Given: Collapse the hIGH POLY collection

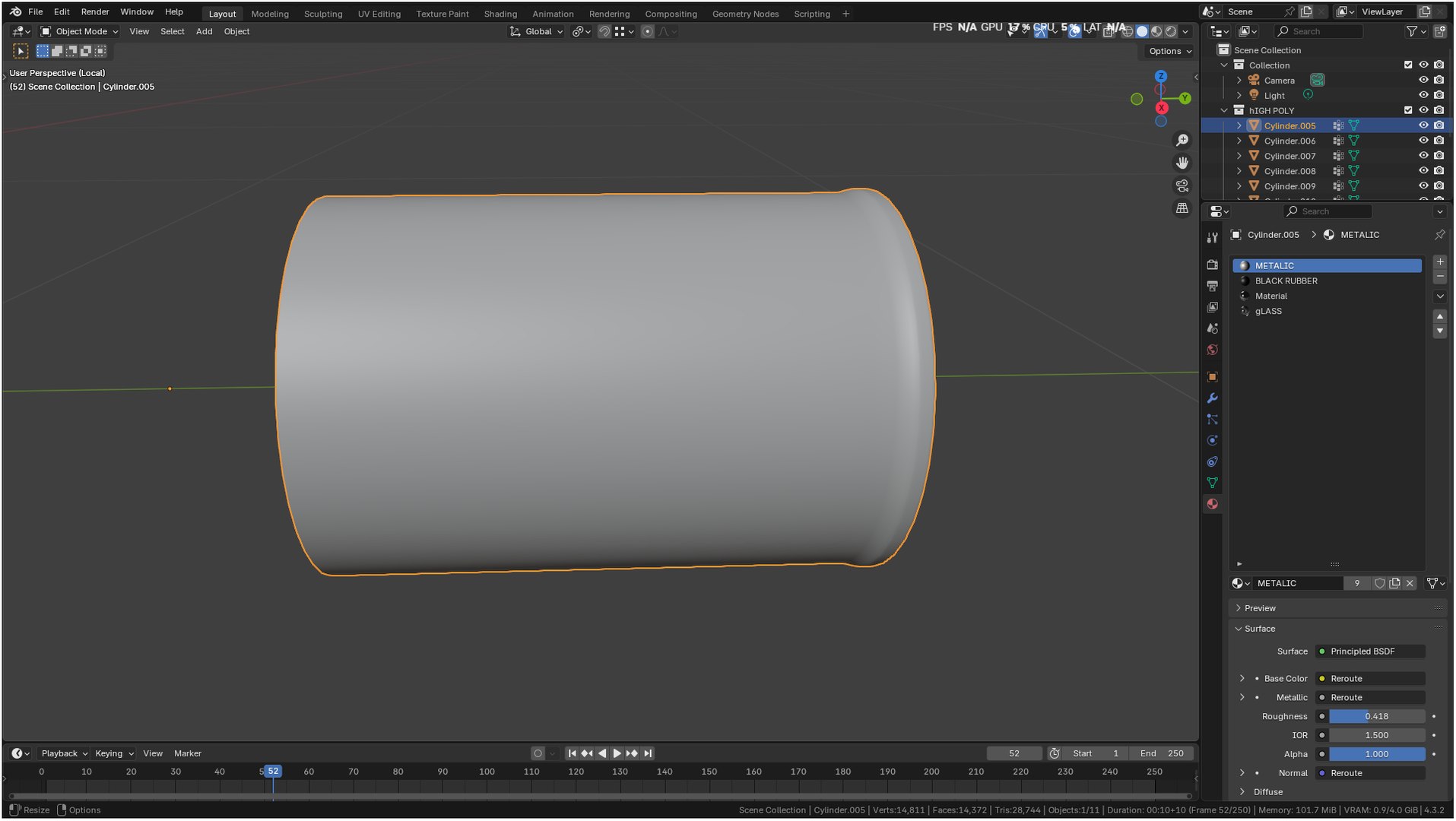Looking at the screenshot, I should tap(1224, 110).
